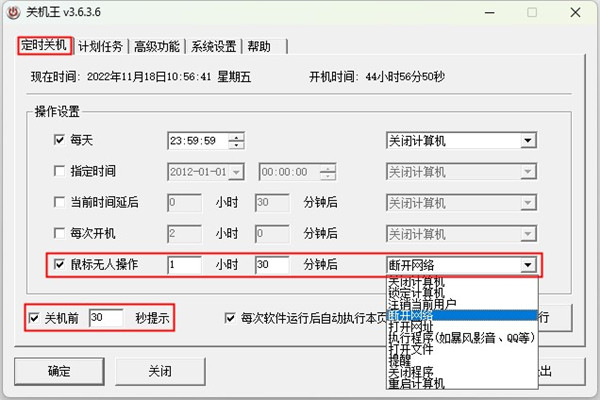This screenshot has height=400, width=600.
Task: Select 执行程序 option in list
Action: coord(462,338)
